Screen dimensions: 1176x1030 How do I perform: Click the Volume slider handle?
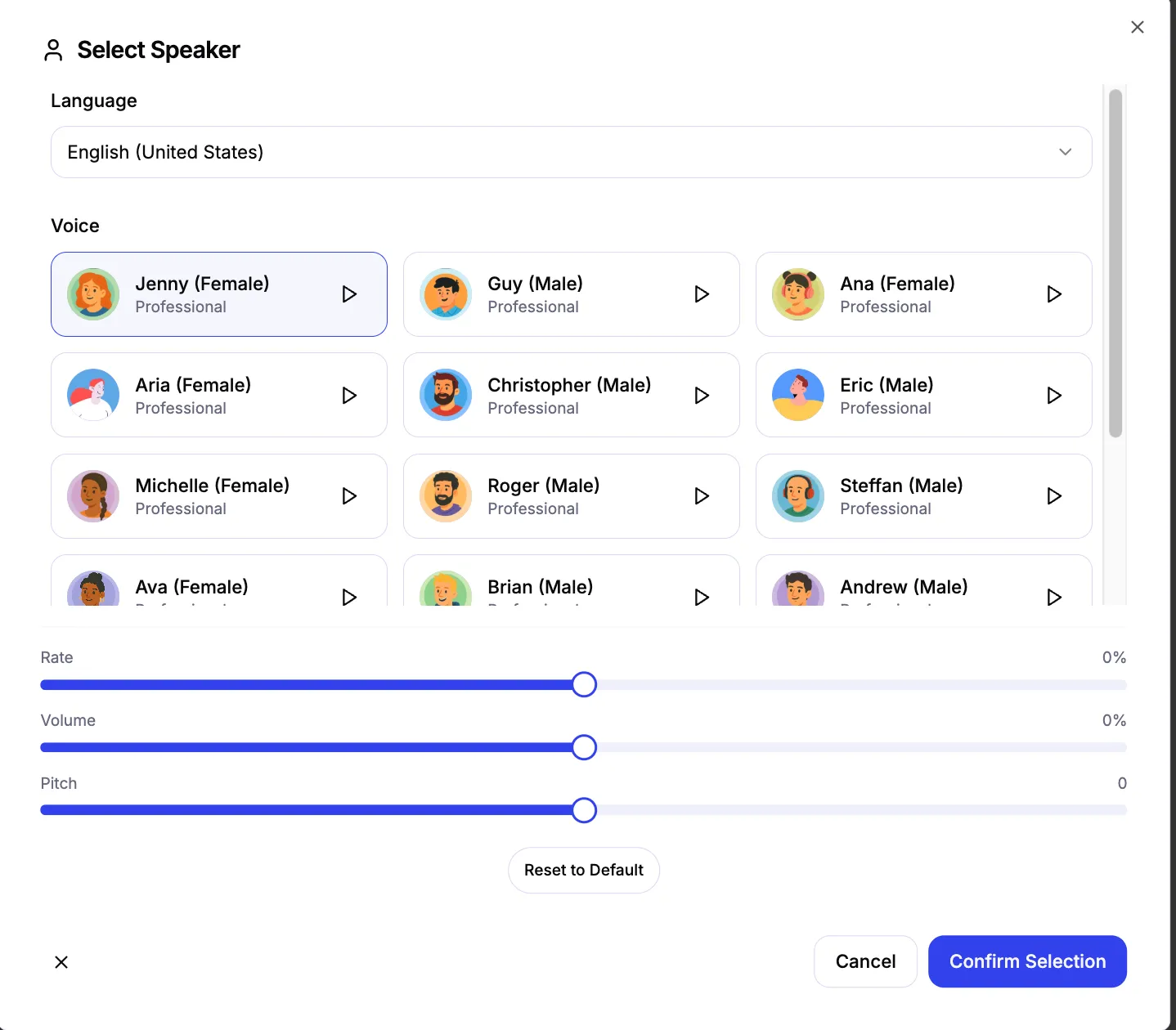(584, 747)
